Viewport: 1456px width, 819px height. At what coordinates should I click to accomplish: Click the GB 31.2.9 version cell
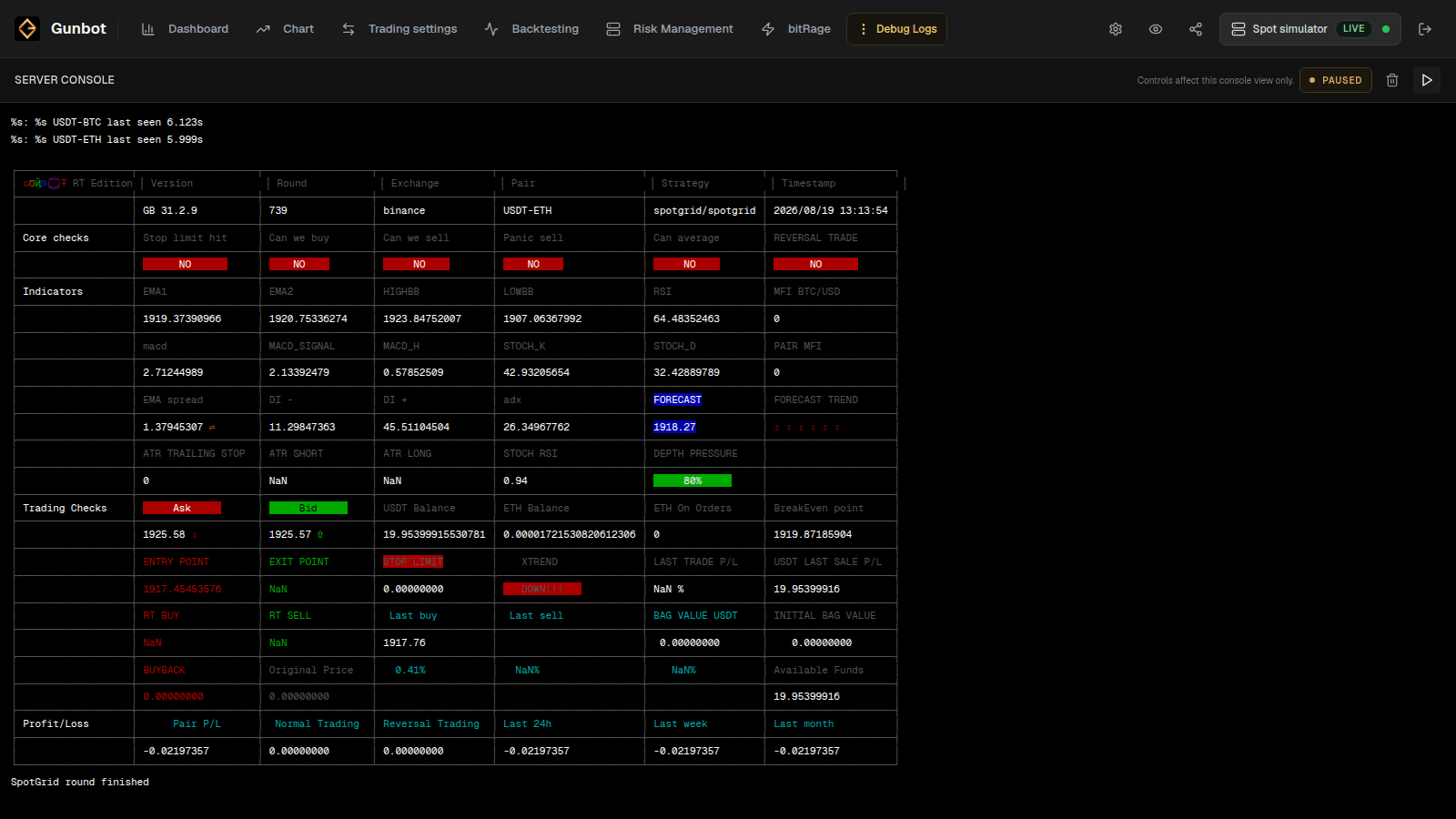170,210
